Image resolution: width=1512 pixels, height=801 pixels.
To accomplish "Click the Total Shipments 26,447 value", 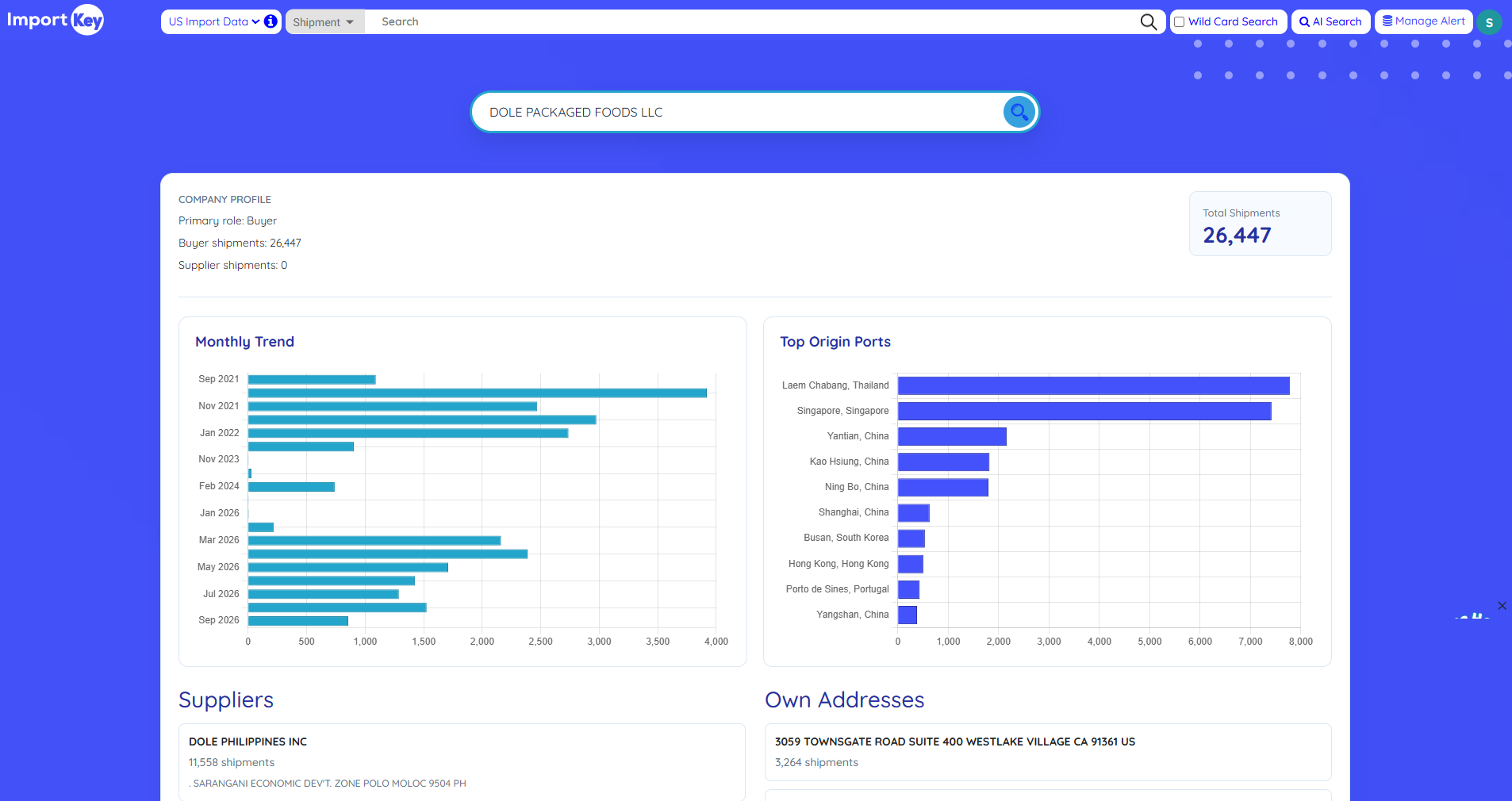I will pos(1237,236).
